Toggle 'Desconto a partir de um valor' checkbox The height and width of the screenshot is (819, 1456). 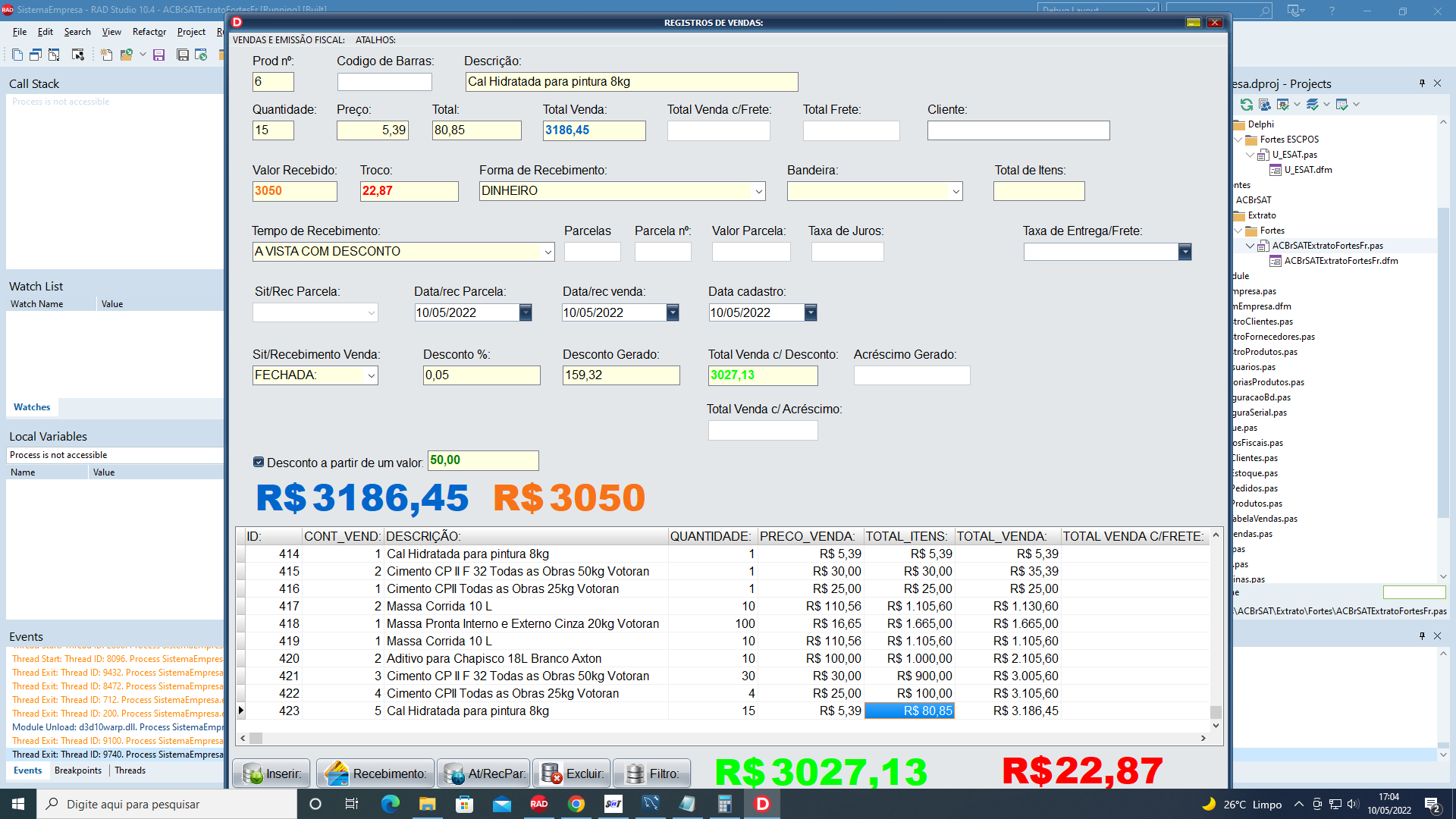coord(259,462)
